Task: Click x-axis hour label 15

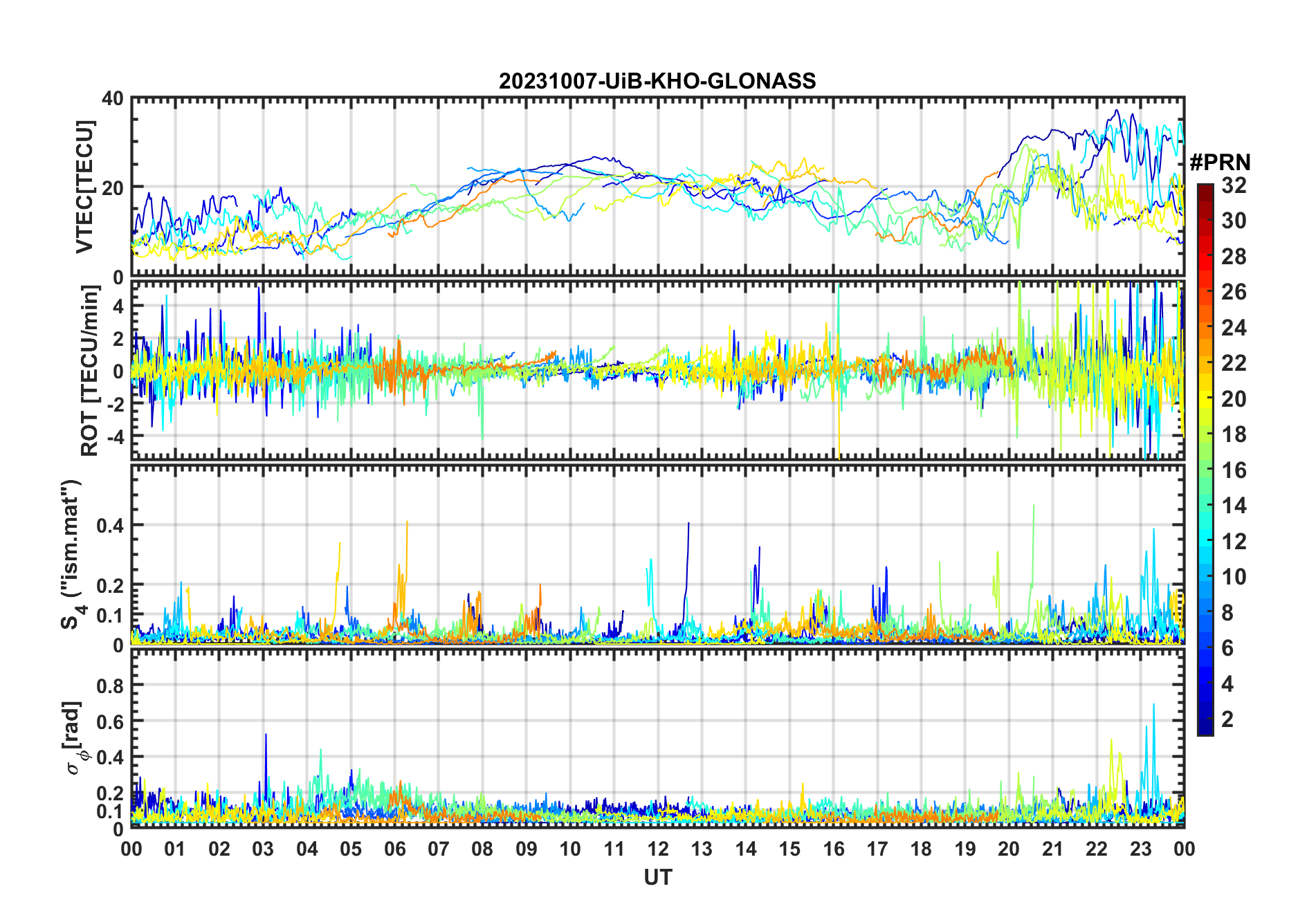Action: point(789,849)
